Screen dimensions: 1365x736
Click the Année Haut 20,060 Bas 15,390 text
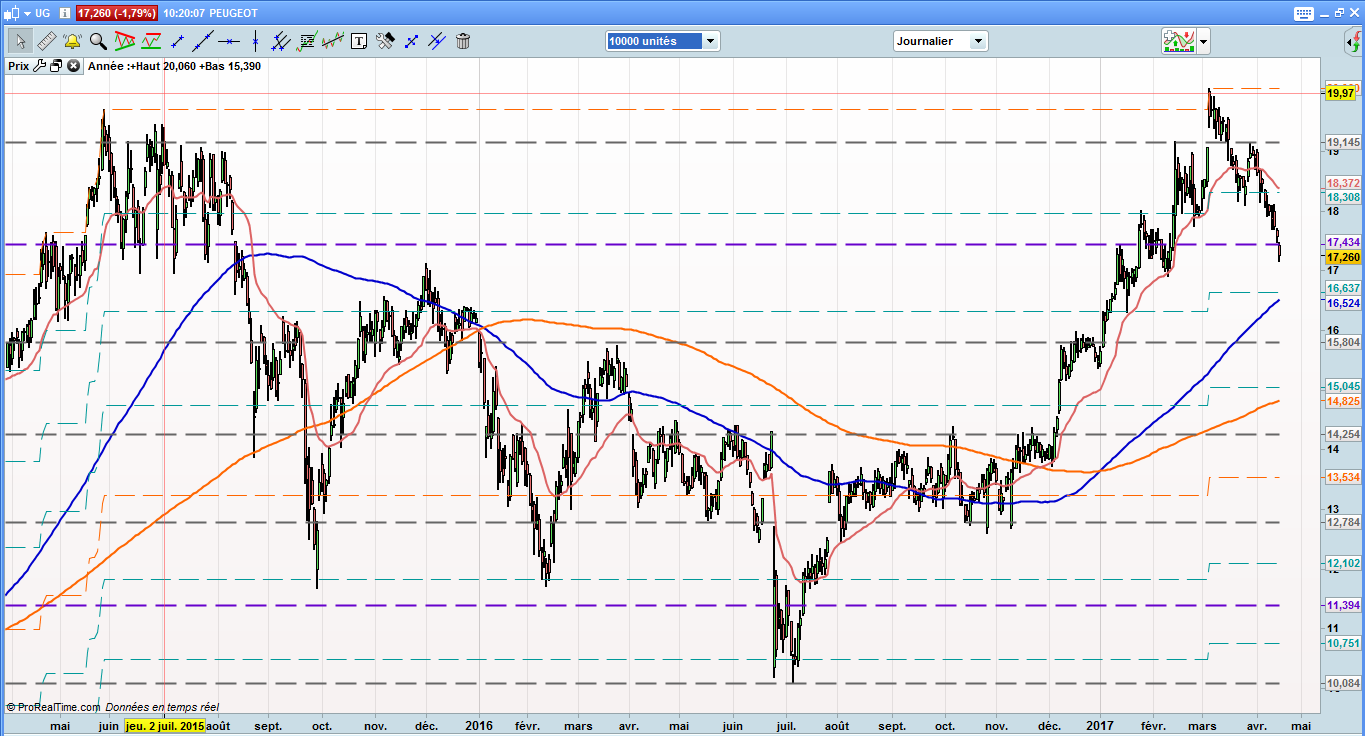(x=175, y=66)
